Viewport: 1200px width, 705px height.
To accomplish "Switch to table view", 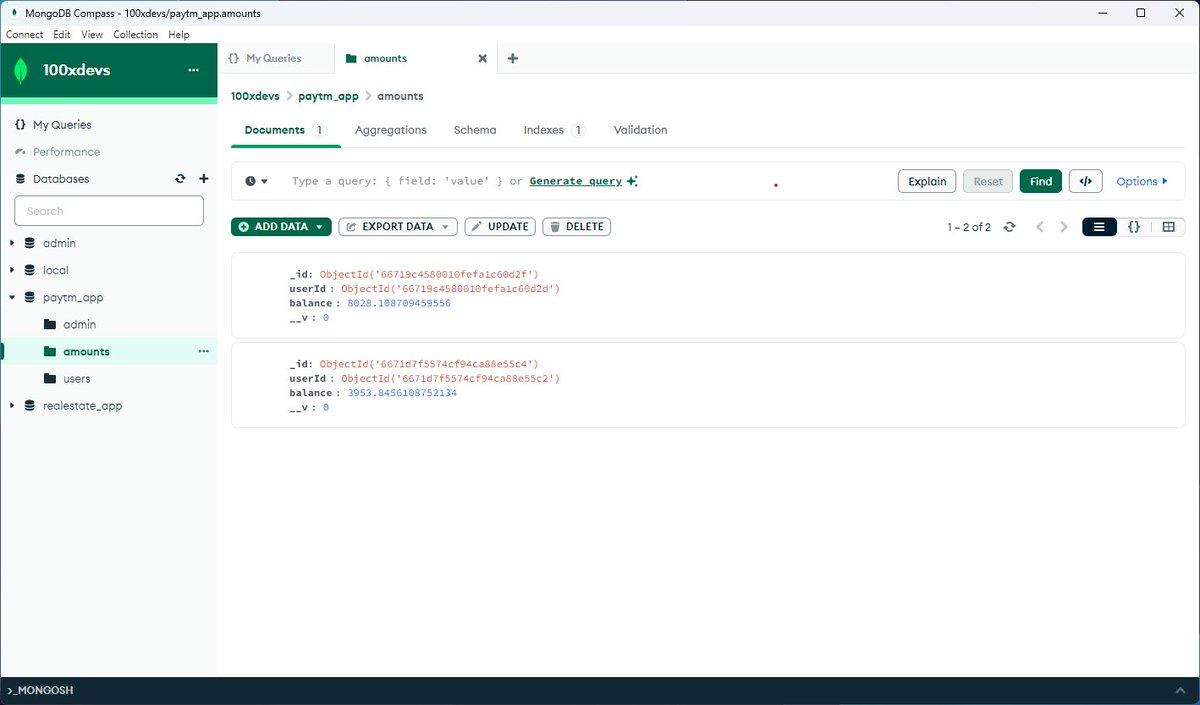I will (1168, 227).
